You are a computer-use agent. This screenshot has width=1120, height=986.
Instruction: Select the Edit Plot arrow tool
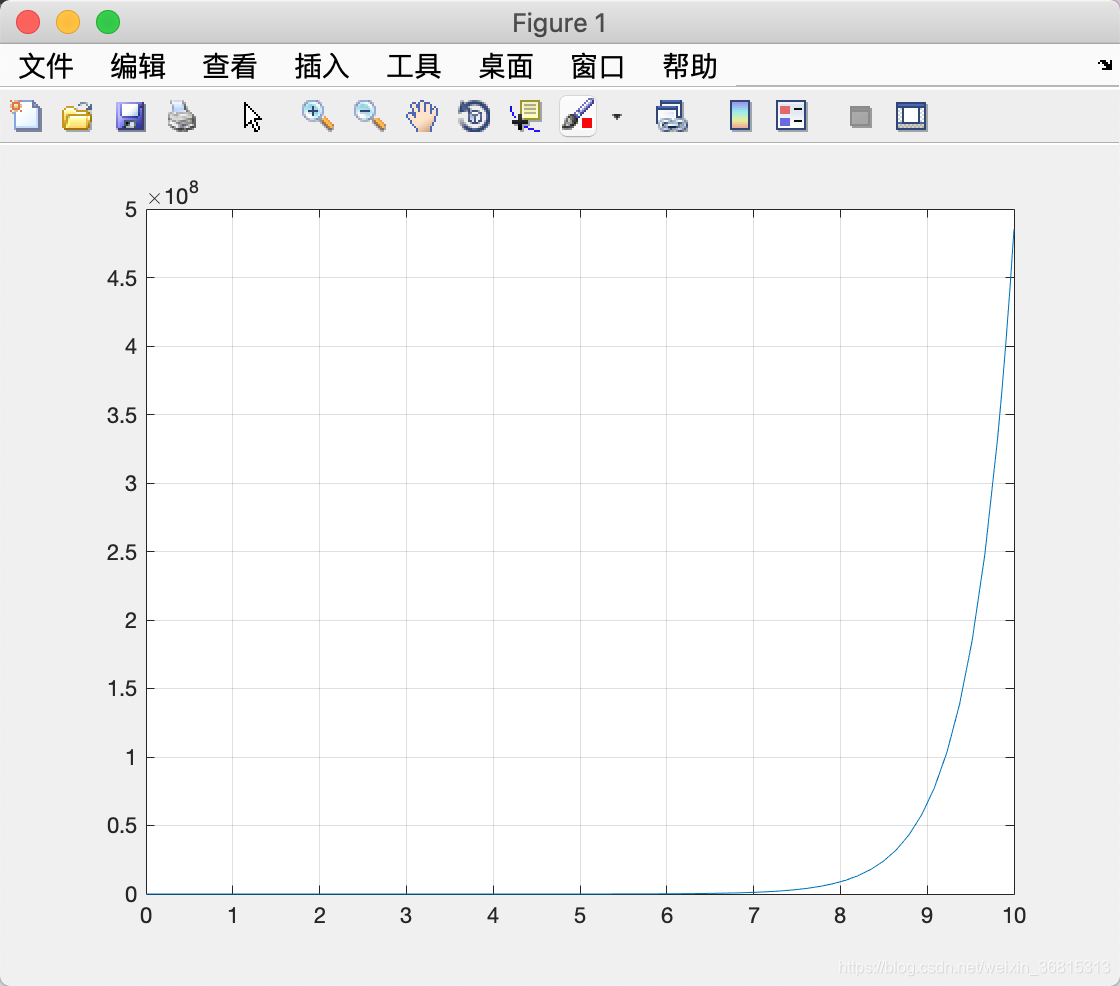251,117
